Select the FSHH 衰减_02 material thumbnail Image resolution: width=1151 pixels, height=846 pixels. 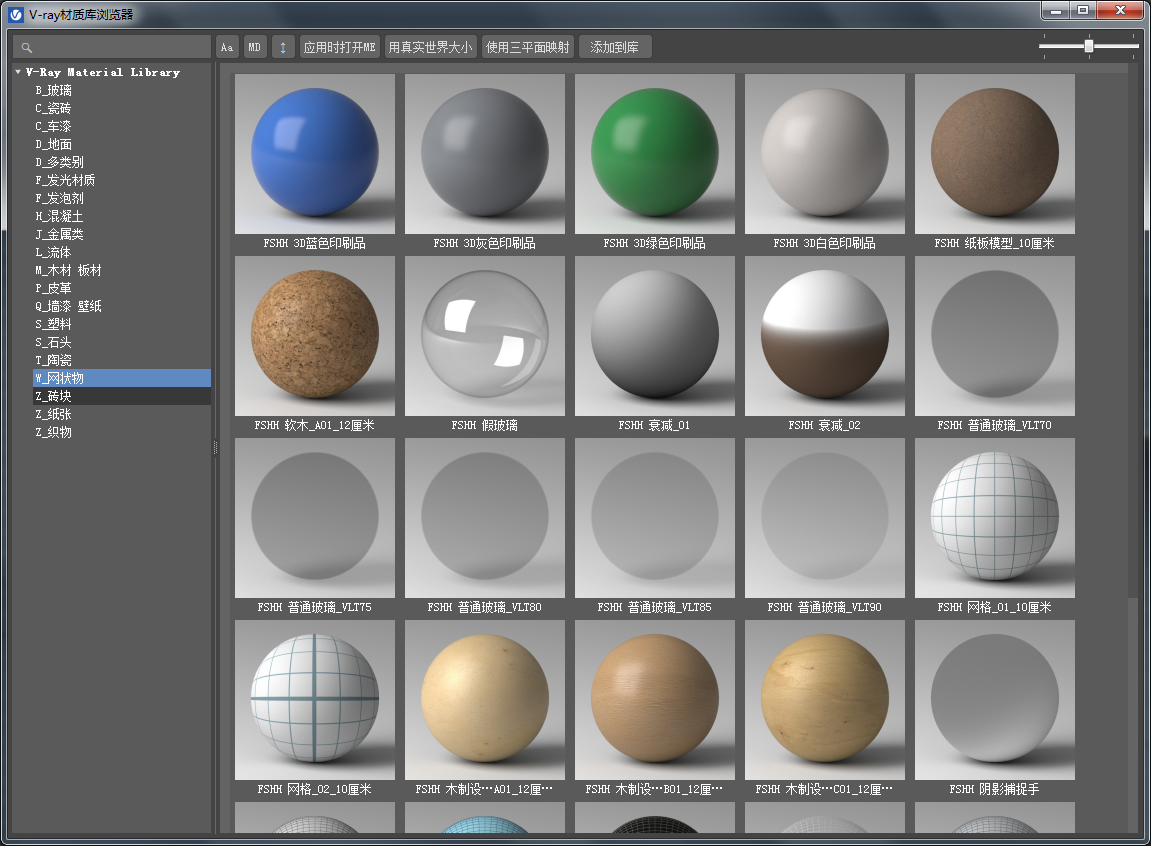coord(825,336)
